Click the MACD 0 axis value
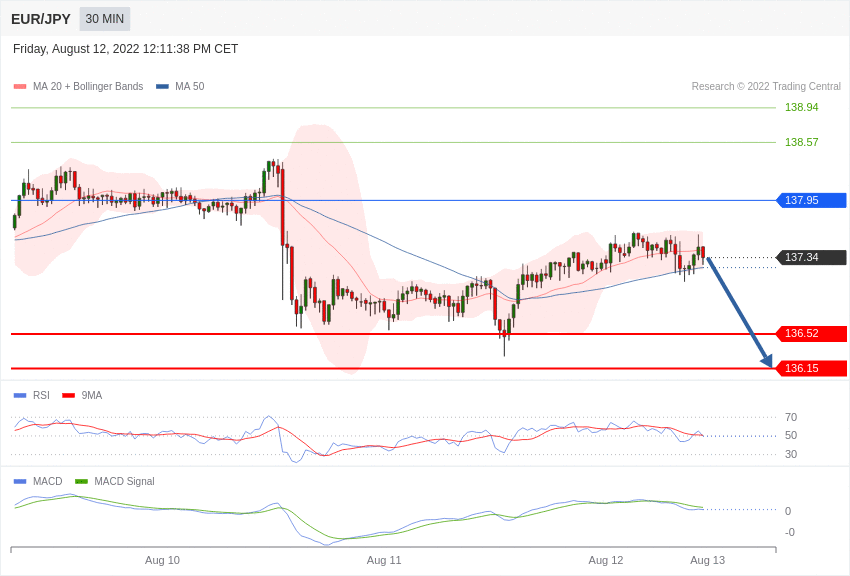This screenshot has width=850, height=576. coord(788,511)
